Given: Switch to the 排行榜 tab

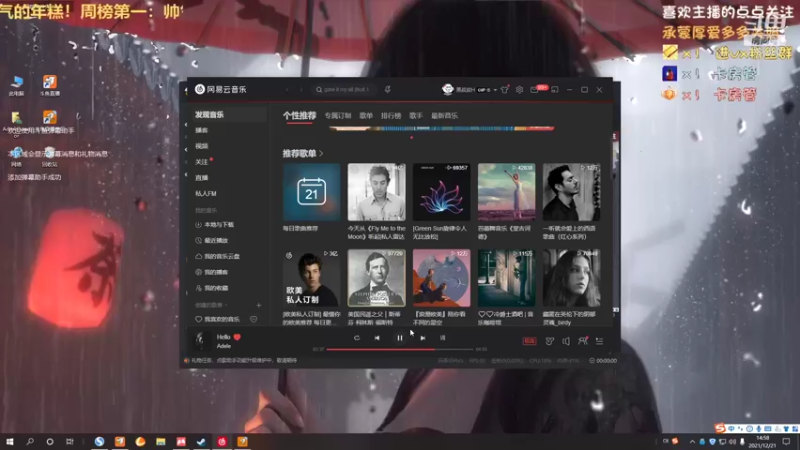Looking at the screenshot, I should pyautogui.click(x=391, y=116).
